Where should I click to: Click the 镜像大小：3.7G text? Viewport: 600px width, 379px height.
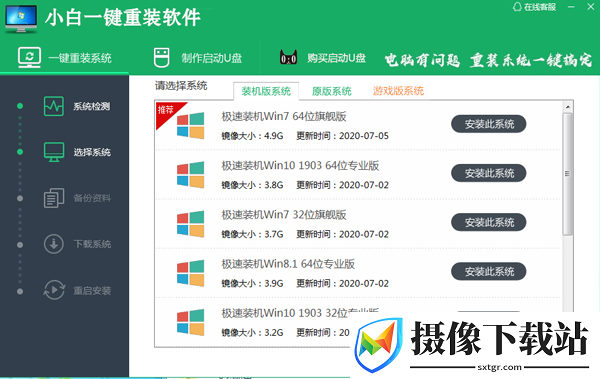pyautogui.click(x=253, y=234)
